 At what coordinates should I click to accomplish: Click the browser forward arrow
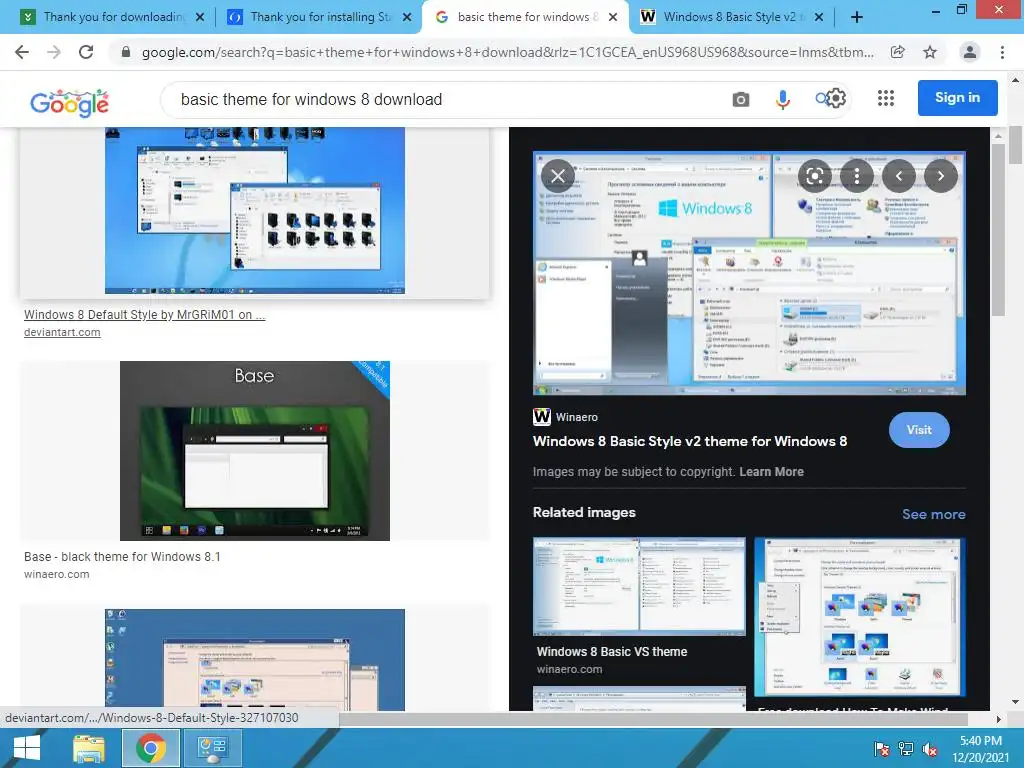54,52
